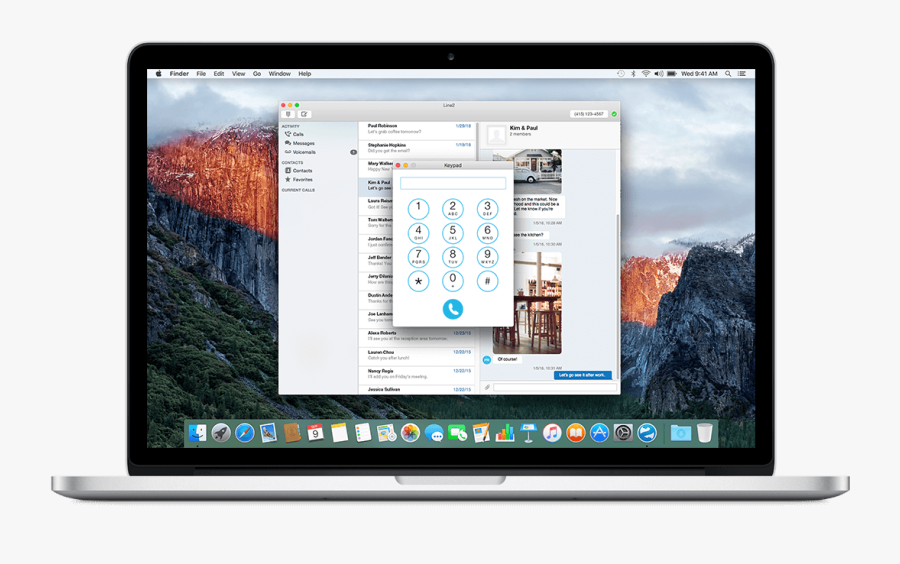The image size is (900, 564).
Task: Open Stephanie Hopkins conversation
Action: click(x=417, y=149)
